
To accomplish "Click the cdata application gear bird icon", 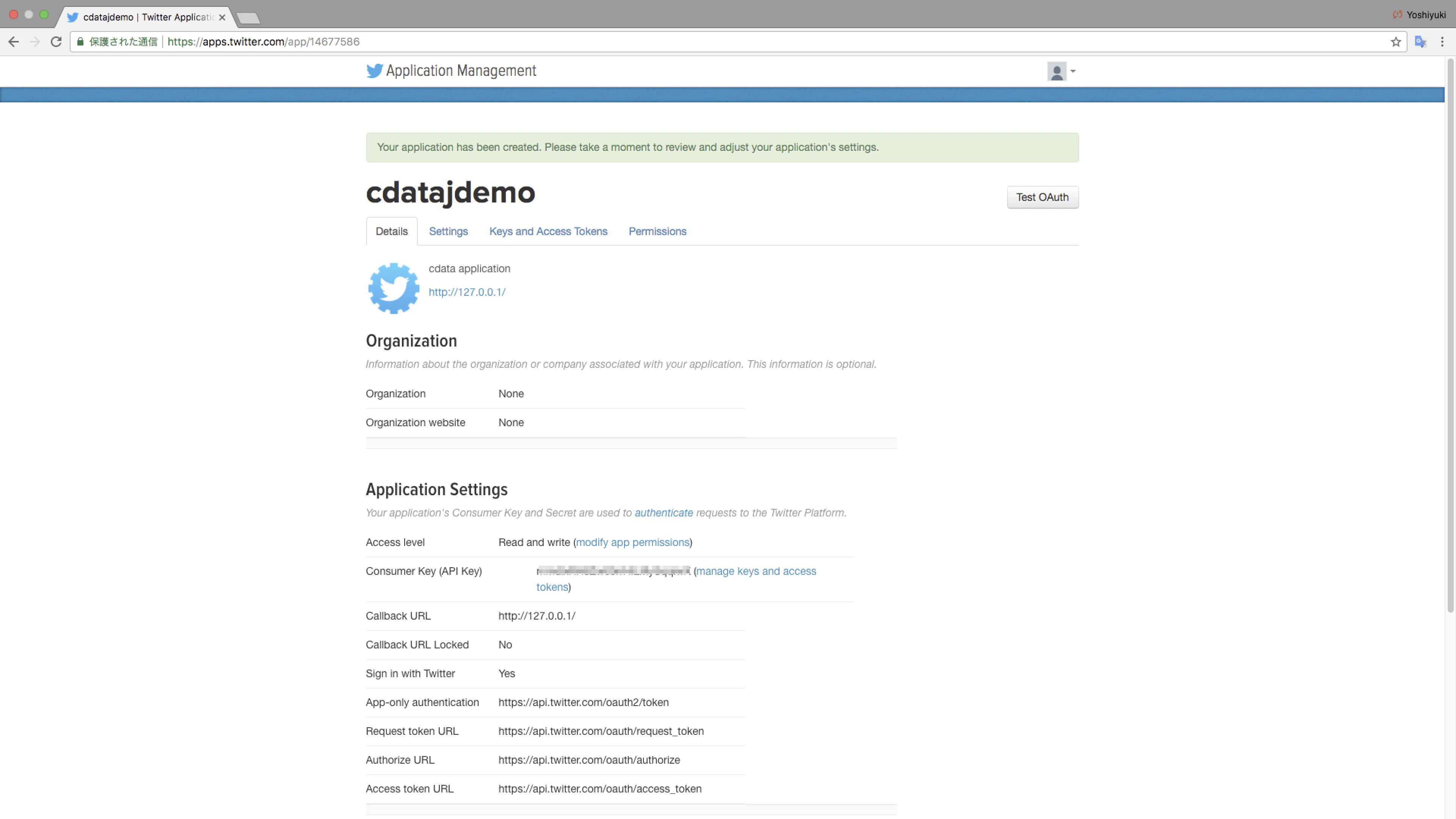I will [394, 288].
